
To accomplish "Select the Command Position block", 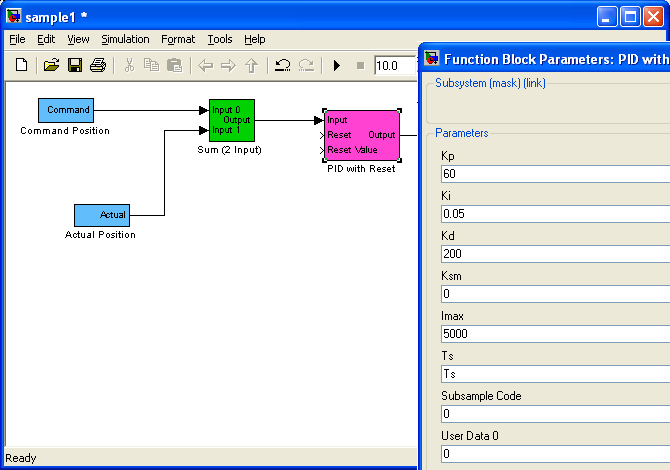I will click(x=66, y=110).
